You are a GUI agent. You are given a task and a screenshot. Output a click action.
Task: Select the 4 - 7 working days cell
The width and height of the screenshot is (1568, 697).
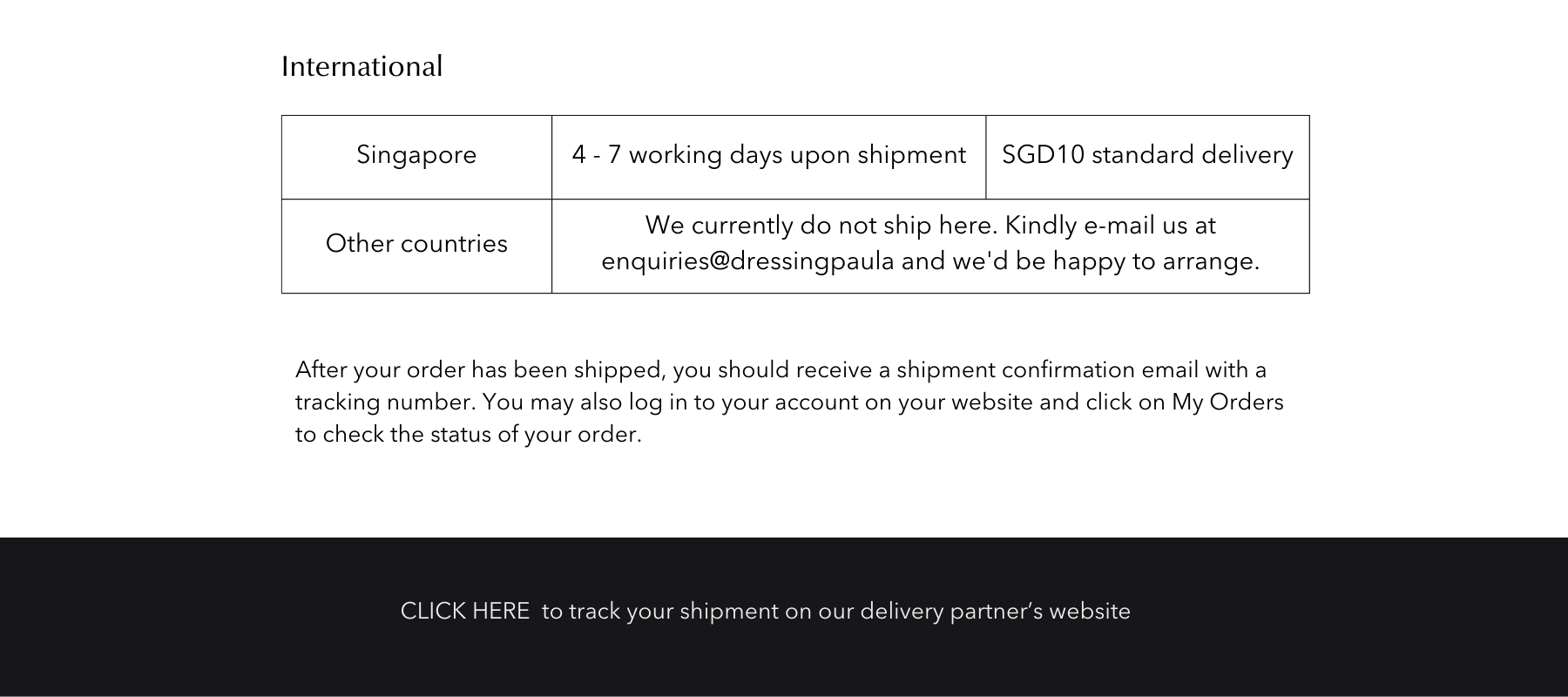click(768, 155)
